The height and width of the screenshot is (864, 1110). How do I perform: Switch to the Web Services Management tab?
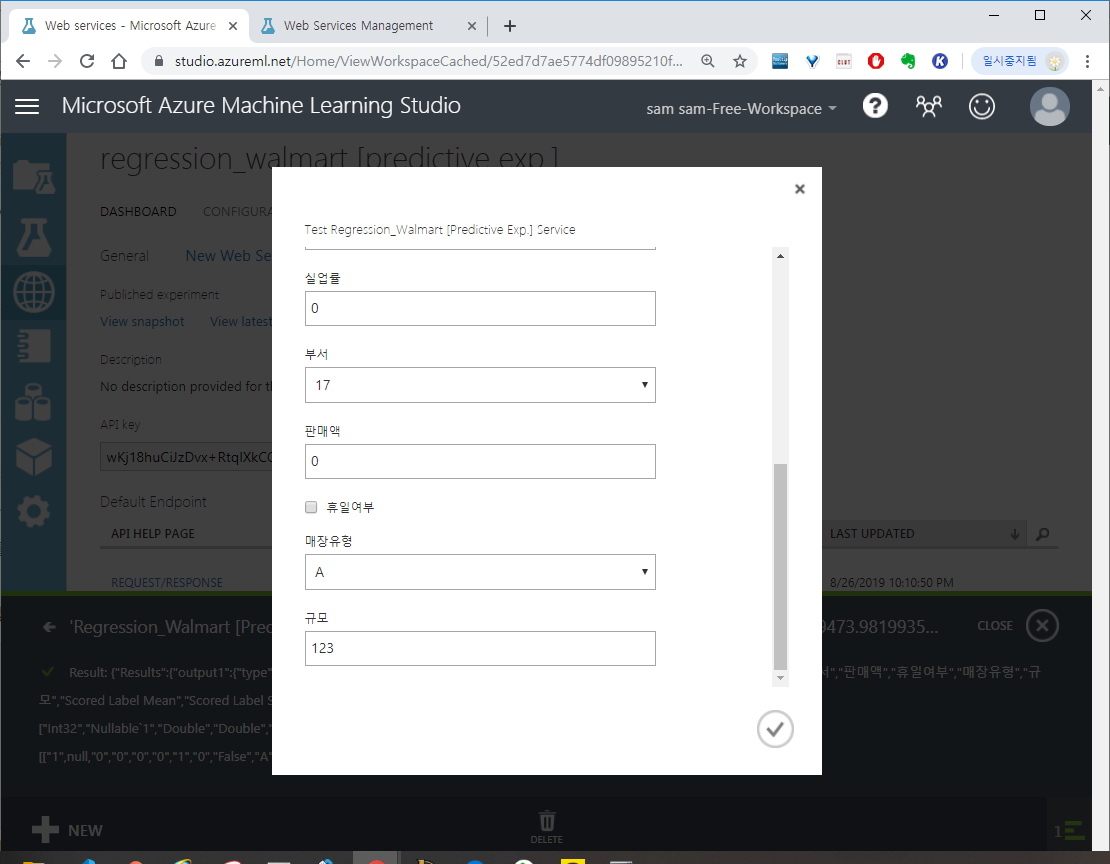[x=358, y=25]
